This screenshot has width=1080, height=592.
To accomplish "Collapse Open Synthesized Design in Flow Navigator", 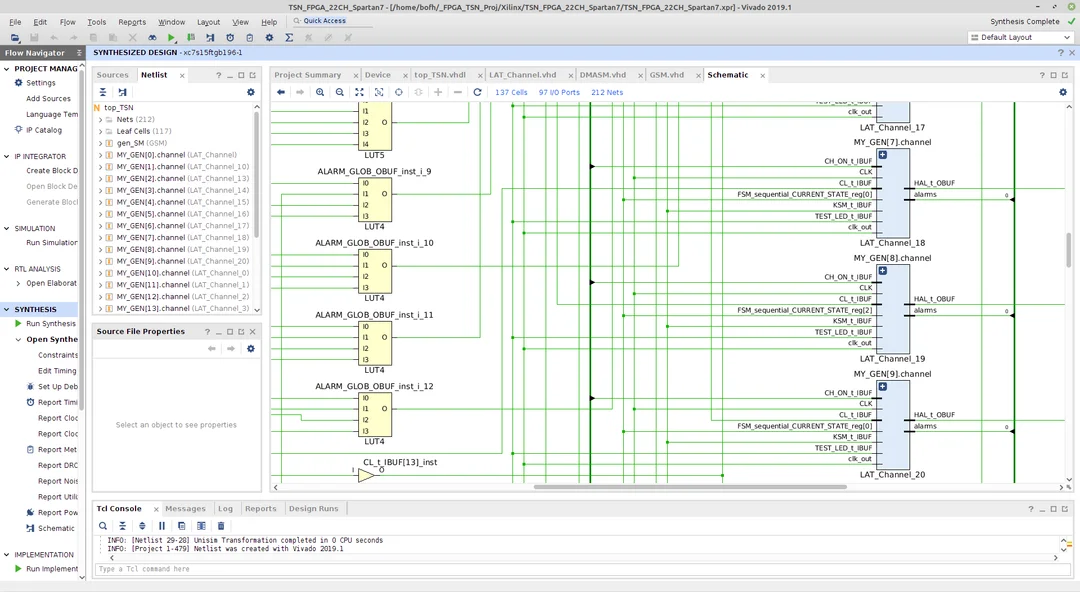I will coord(19,340).
